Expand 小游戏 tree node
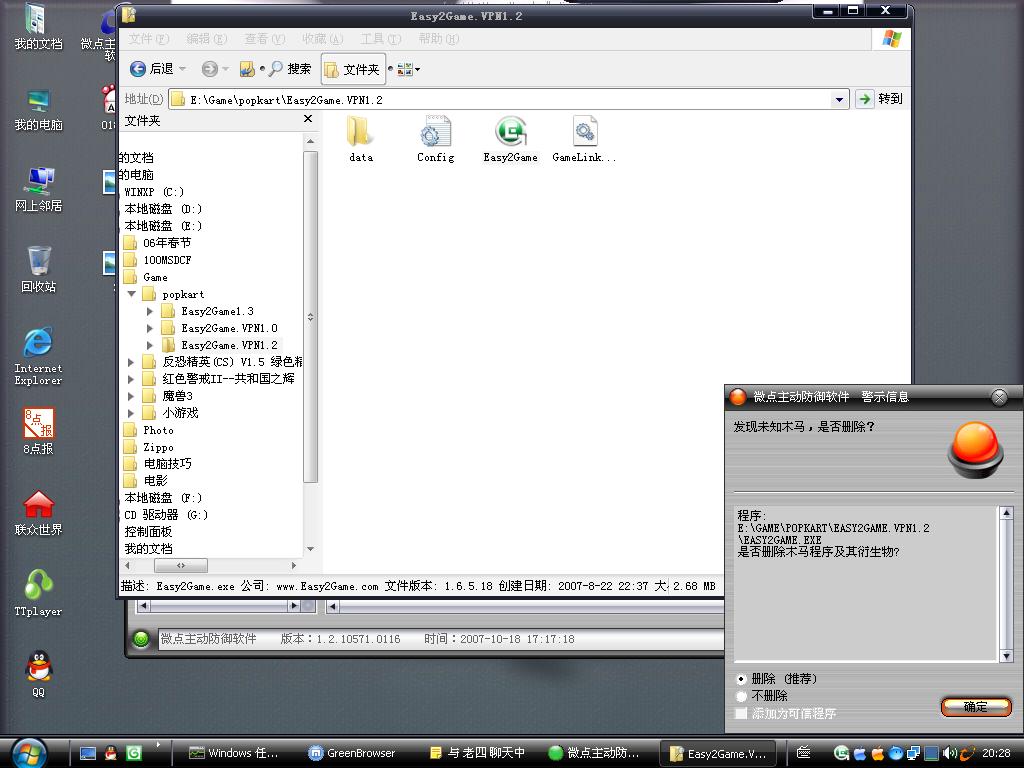This screenshot has height=768, width=1024. click(x=131, y=413)
